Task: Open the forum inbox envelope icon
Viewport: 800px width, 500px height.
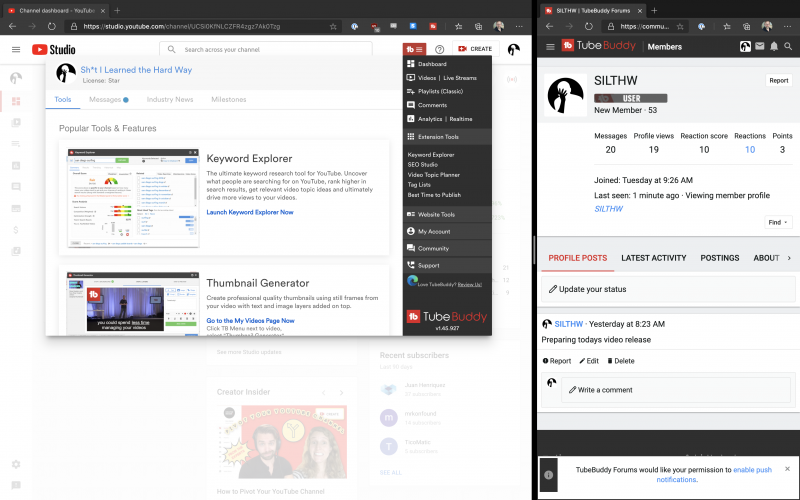Action: 759,46
